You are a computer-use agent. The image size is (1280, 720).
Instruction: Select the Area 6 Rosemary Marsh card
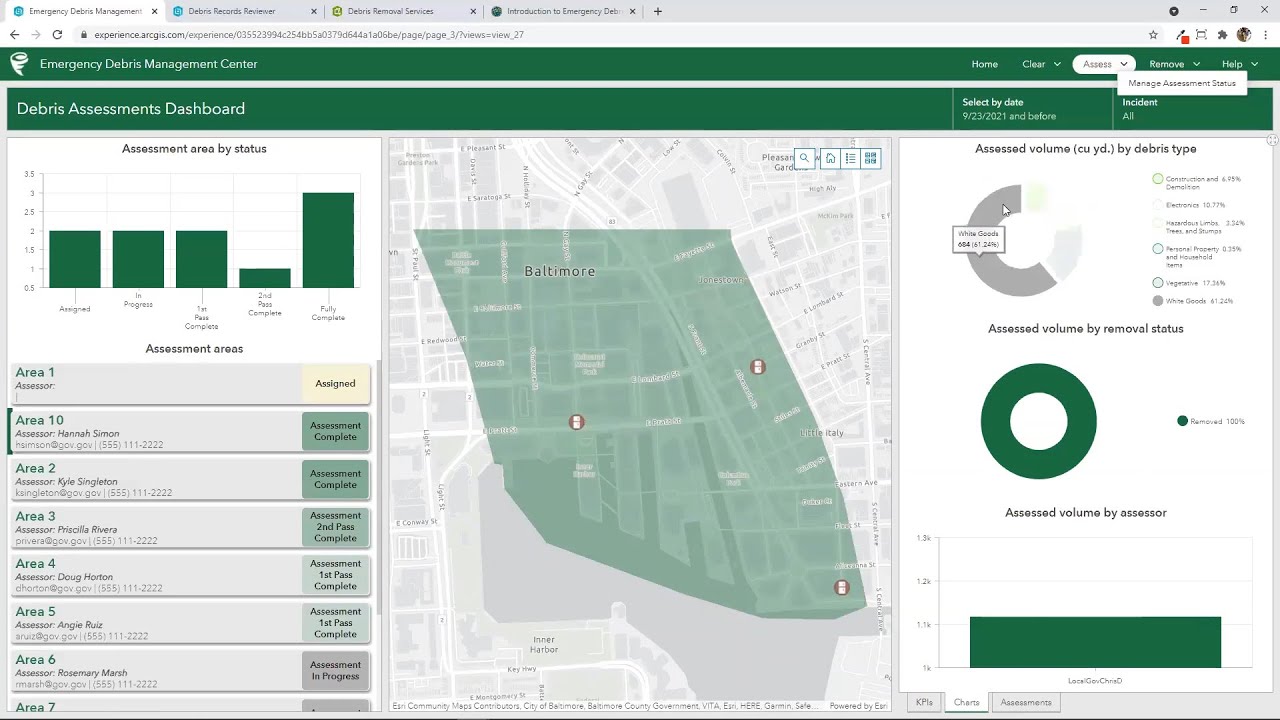(190, 671)
